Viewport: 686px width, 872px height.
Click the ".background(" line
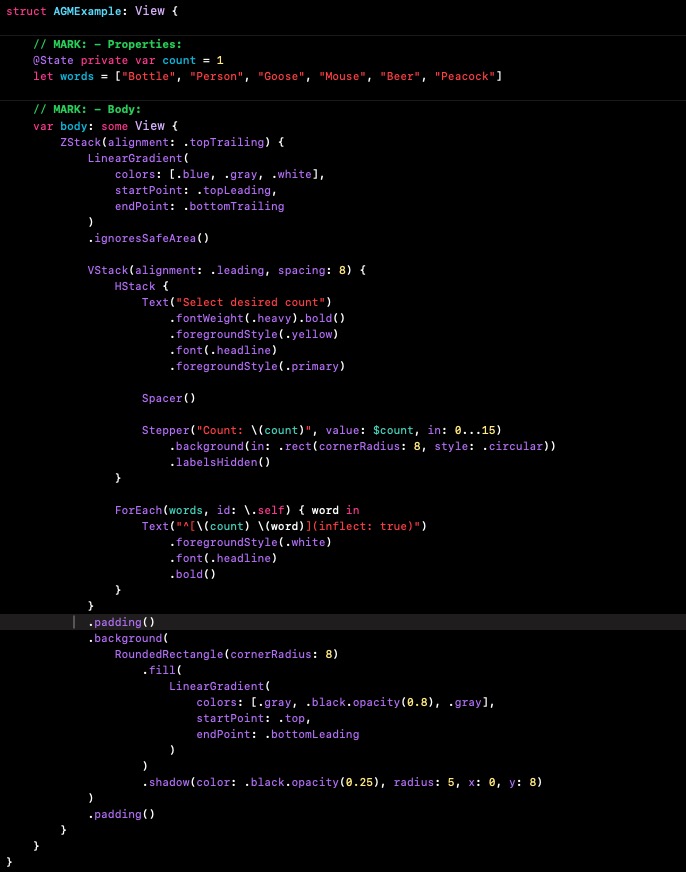pos(128,638)
